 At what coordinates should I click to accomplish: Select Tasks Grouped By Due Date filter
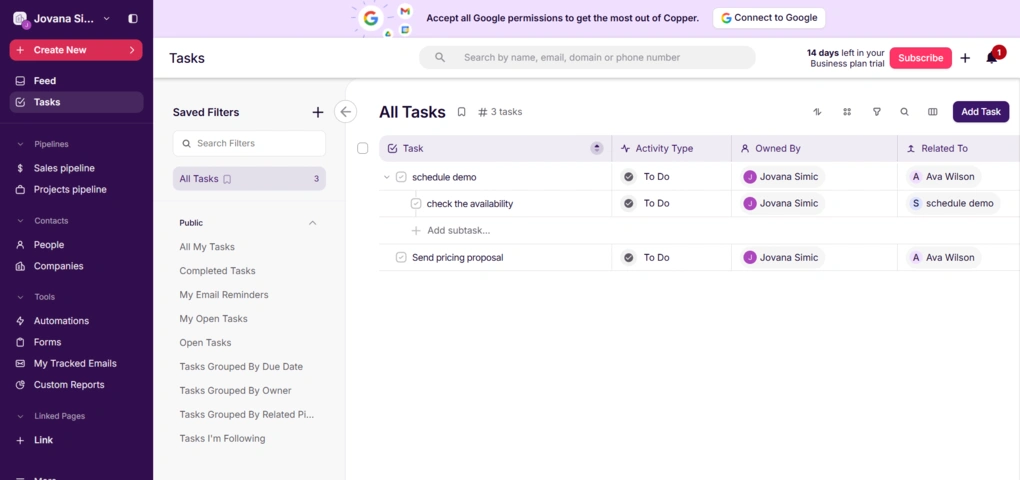(x=241, y=367)
